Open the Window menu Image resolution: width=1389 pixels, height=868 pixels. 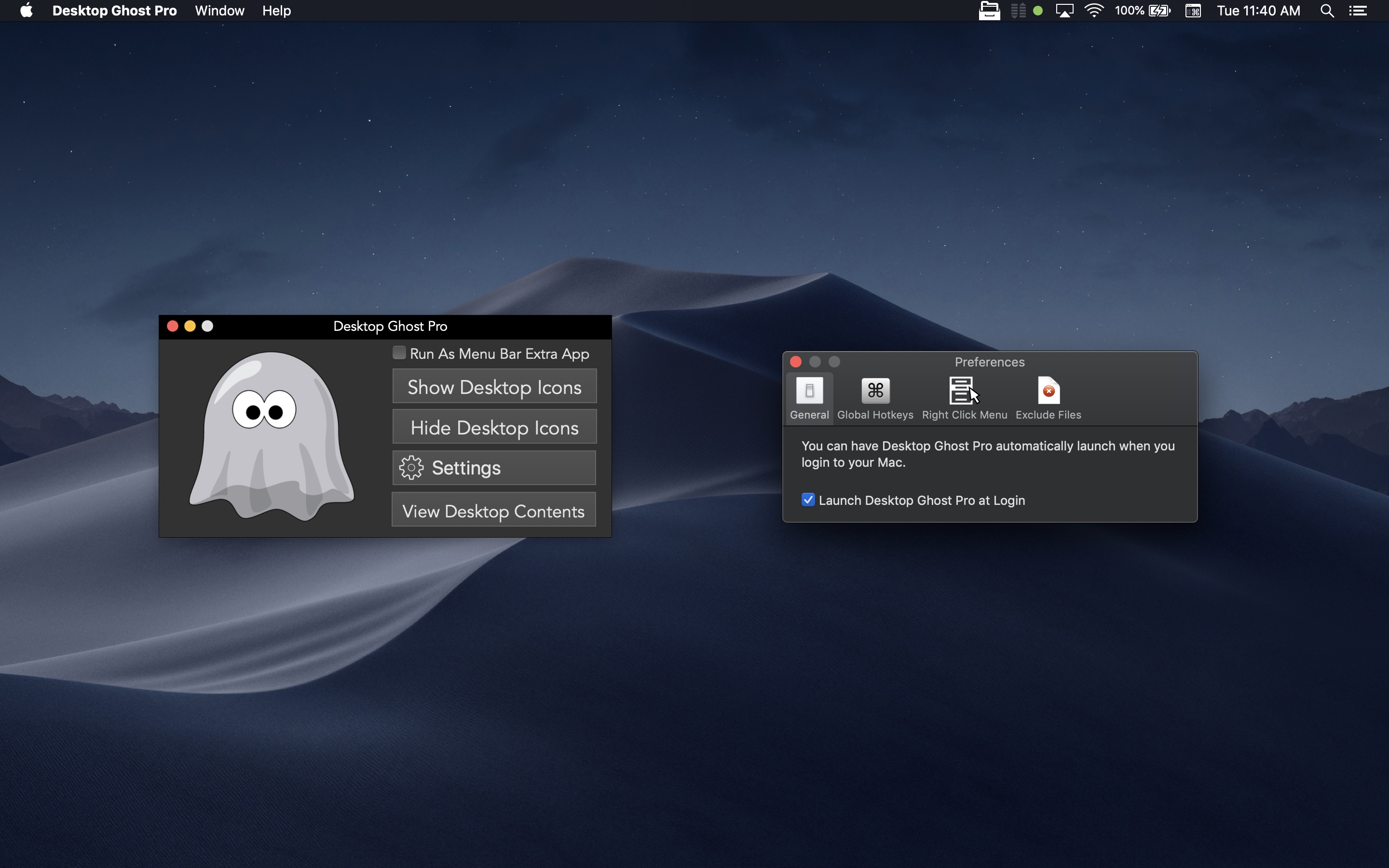pos(218,11)
